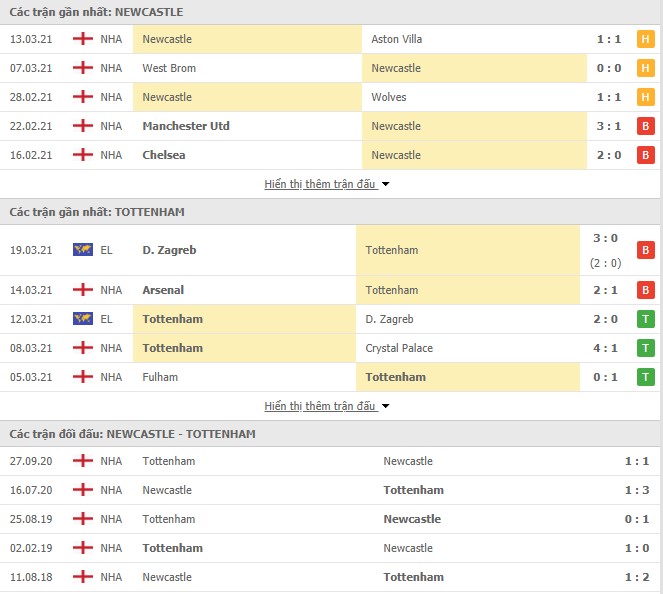The width and height of the screenshot is (663, 594).
Task: Click the red B badge on Manchester Utd row
Action: click(x=645, y=126)
